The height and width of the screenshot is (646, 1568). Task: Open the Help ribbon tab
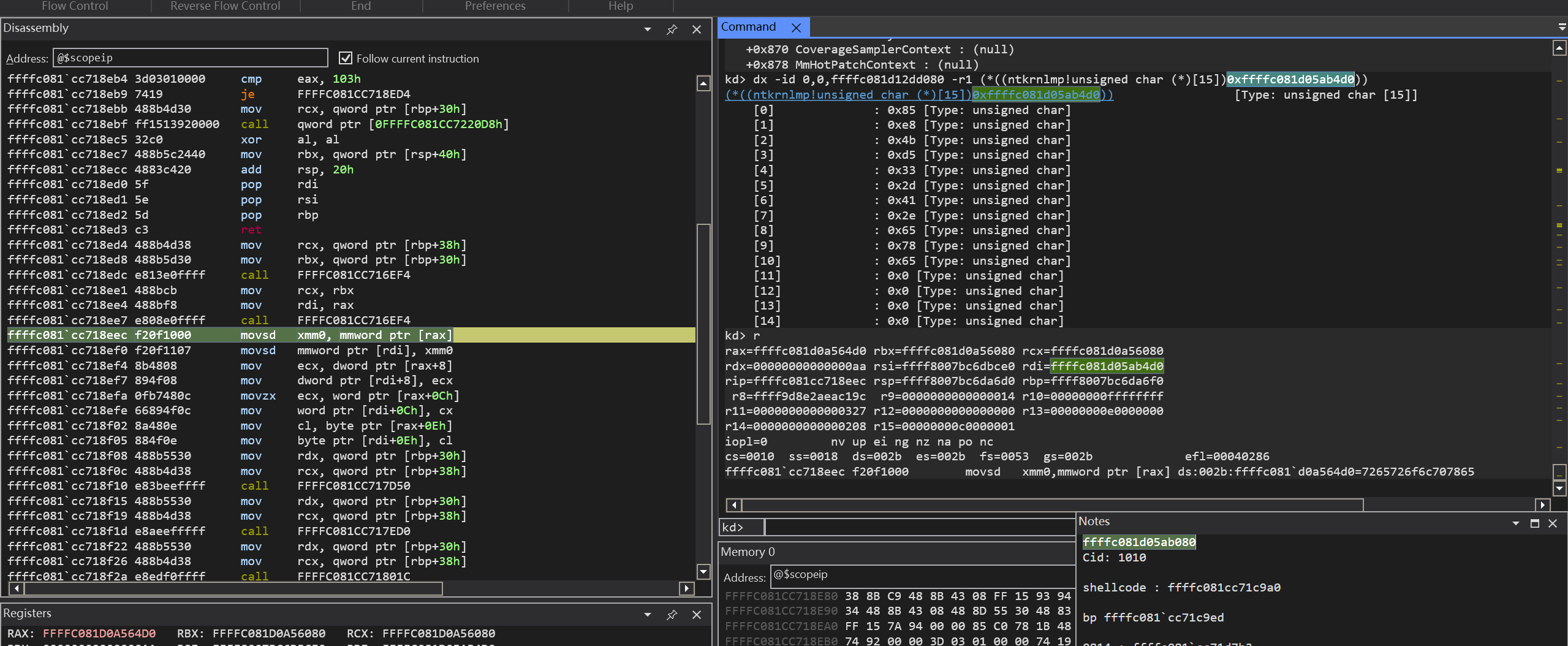[x=620, y=6]
